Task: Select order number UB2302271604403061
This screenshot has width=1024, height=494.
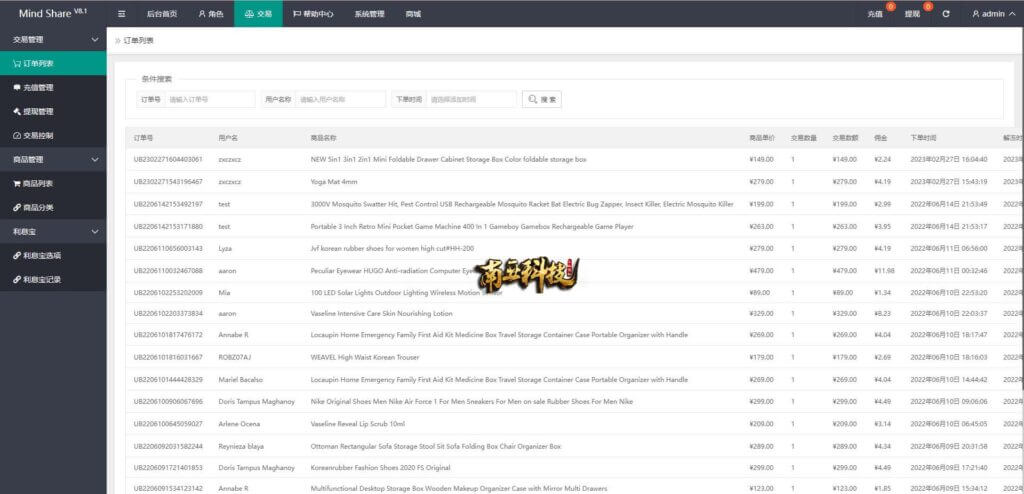Action: click(x=168, y=159)
